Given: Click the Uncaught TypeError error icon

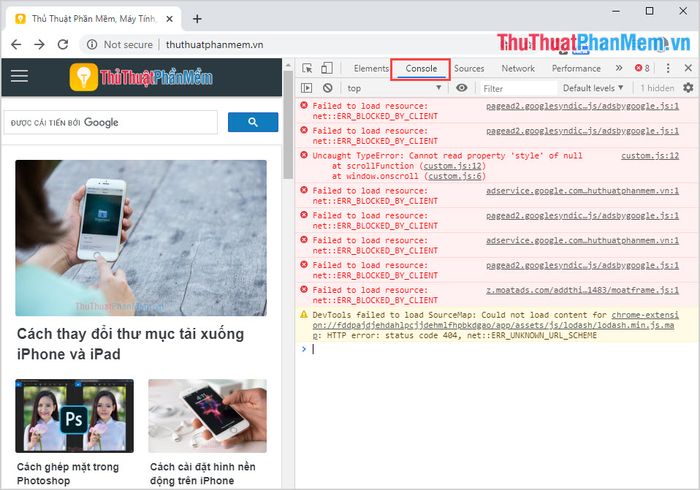Looking at the screenshot, I should point(304,155).
